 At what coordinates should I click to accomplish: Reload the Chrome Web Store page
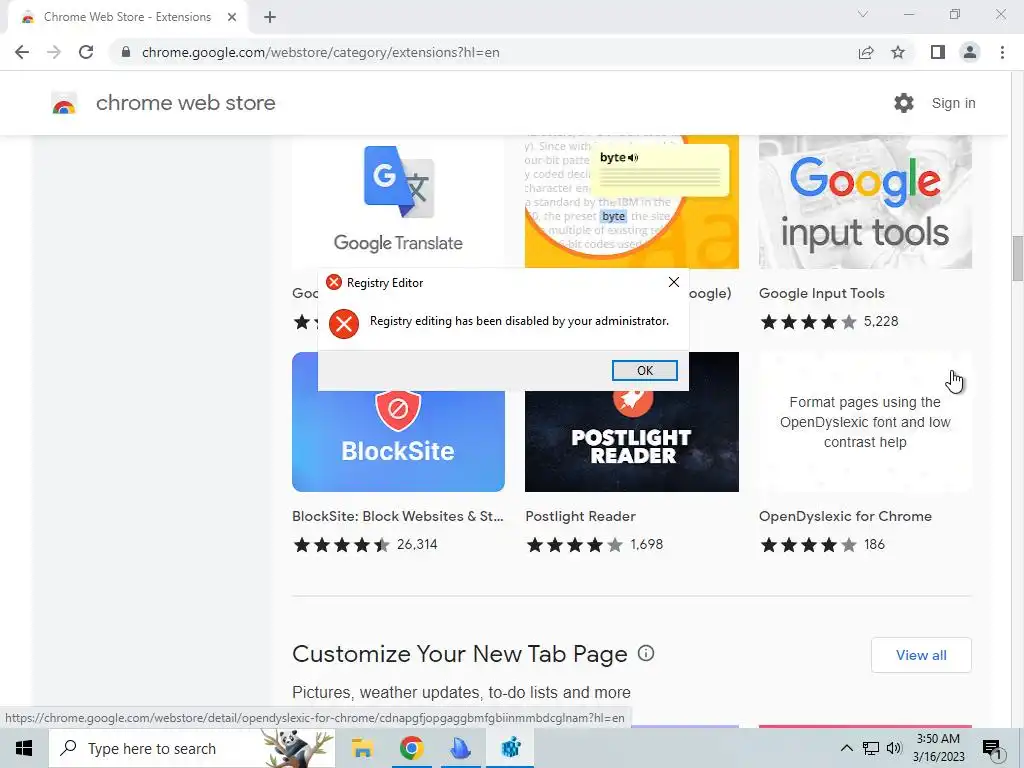click(86, 52)
